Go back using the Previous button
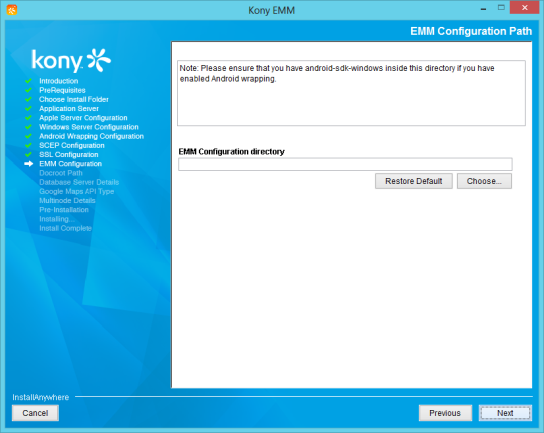Viewport: 544px width, 433px height. (445, 413)
